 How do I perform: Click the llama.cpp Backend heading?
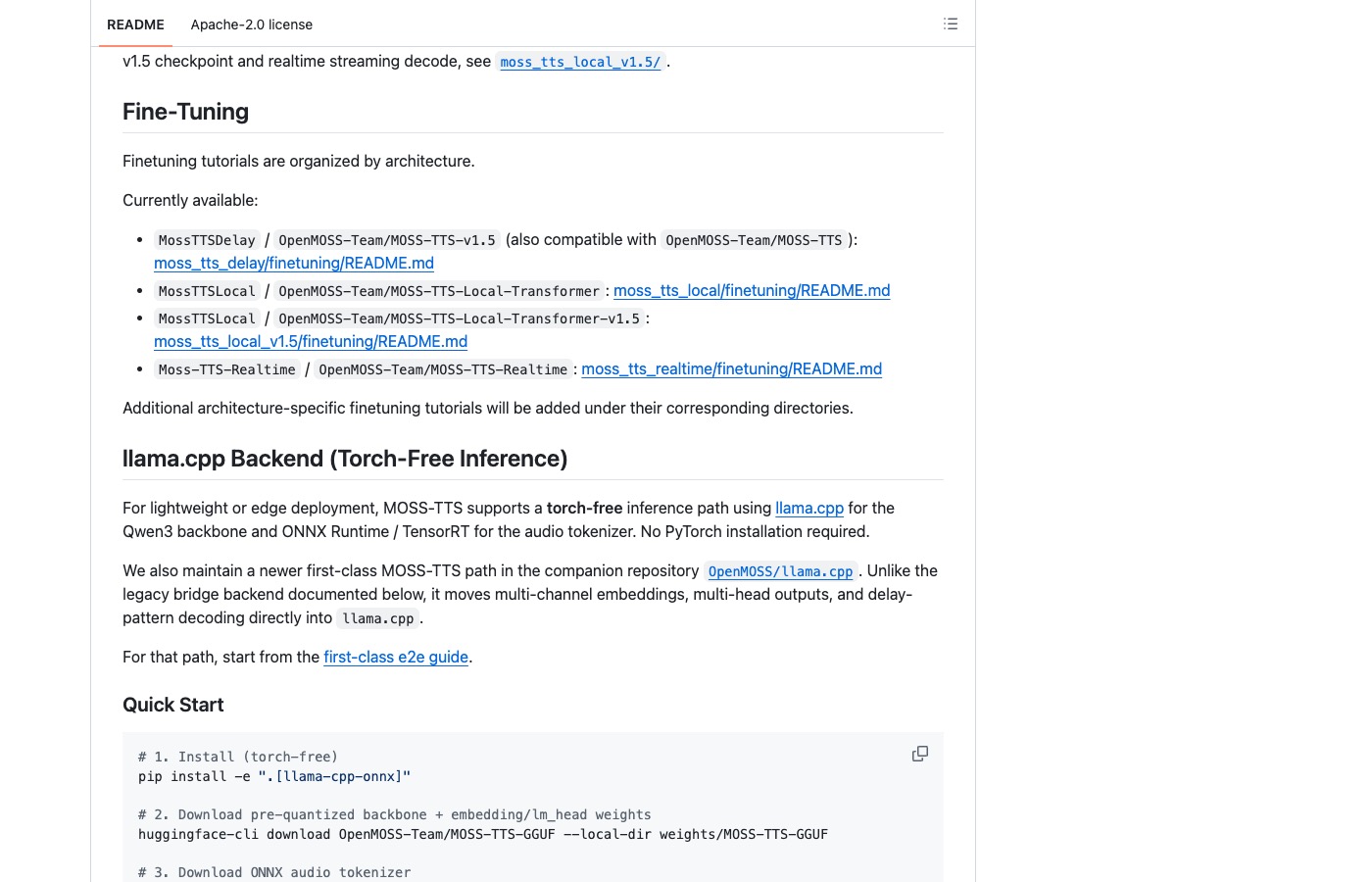[x=345, y=459]
